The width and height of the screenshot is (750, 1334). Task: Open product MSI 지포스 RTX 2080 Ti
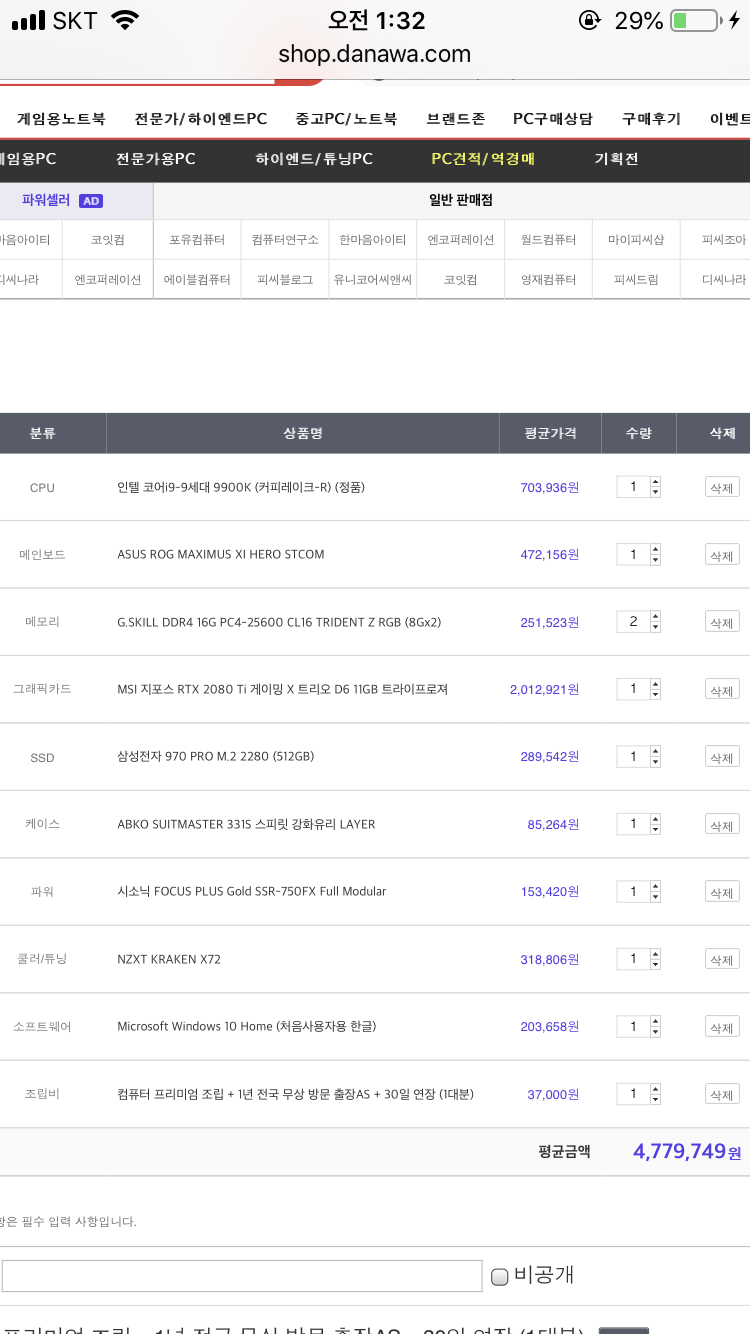point(282,689)
